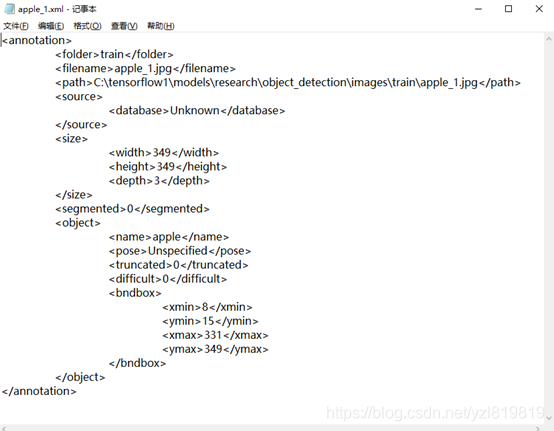Screen dimensions: 554x431
Task: Click the <pose>Unspecified</pose> line
Action: (x=180, y=251)
